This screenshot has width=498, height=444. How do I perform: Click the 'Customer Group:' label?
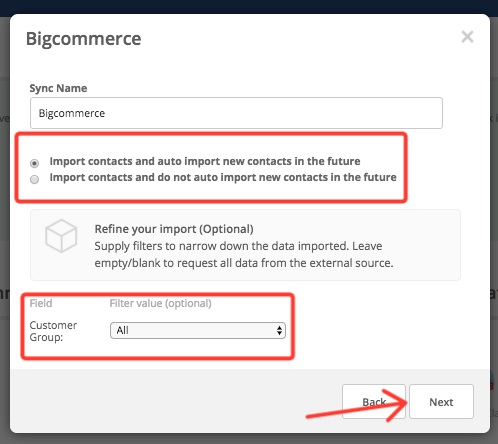[53, 331]
